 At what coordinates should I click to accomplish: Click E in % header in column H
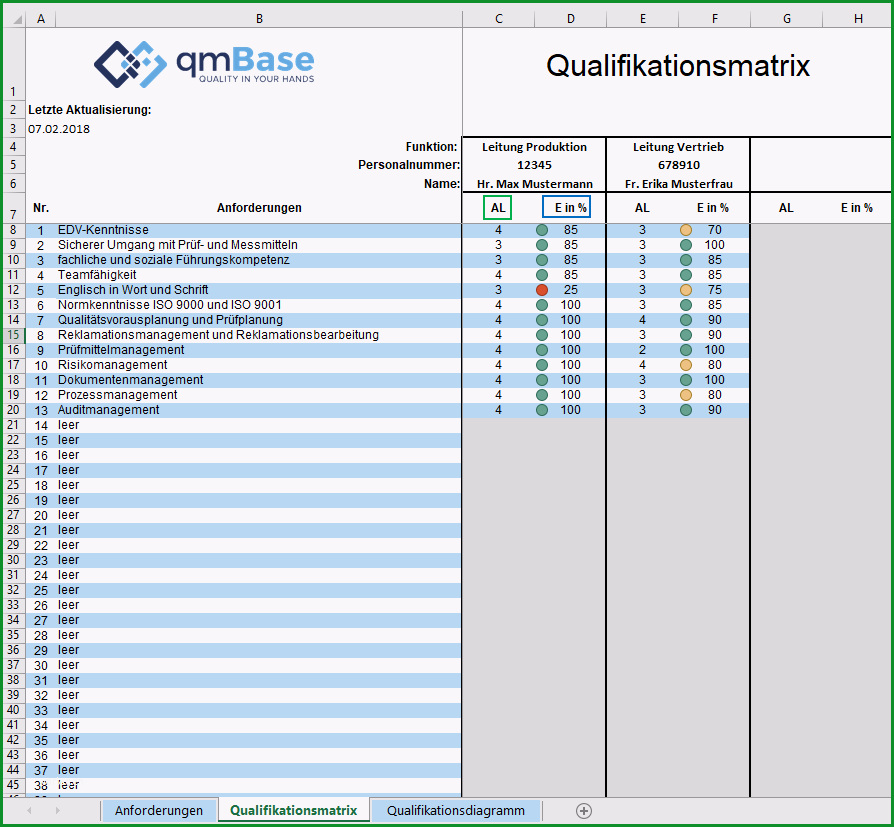[x=856, y=208]
